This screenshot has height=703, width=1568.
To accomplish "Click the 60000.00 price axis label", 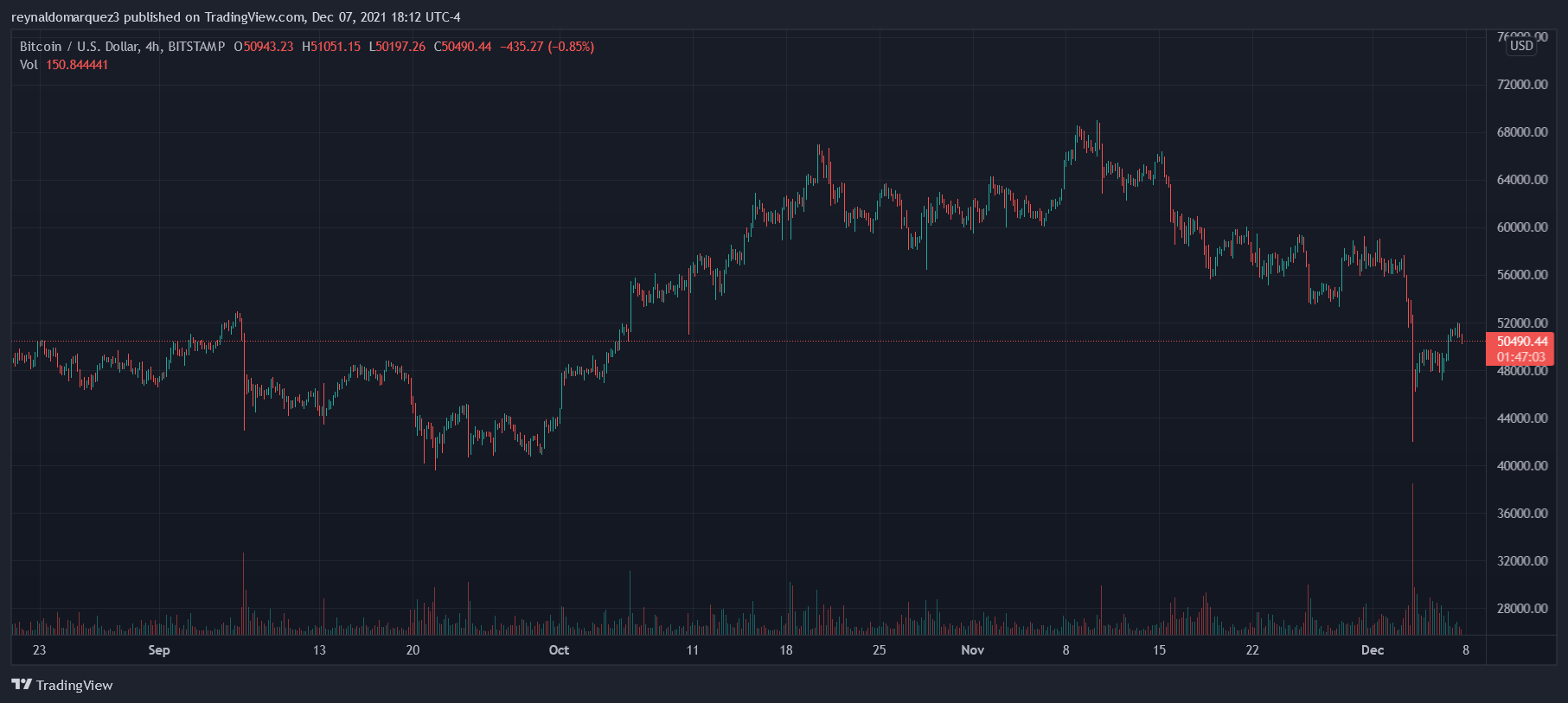I will coord(1522,227).
